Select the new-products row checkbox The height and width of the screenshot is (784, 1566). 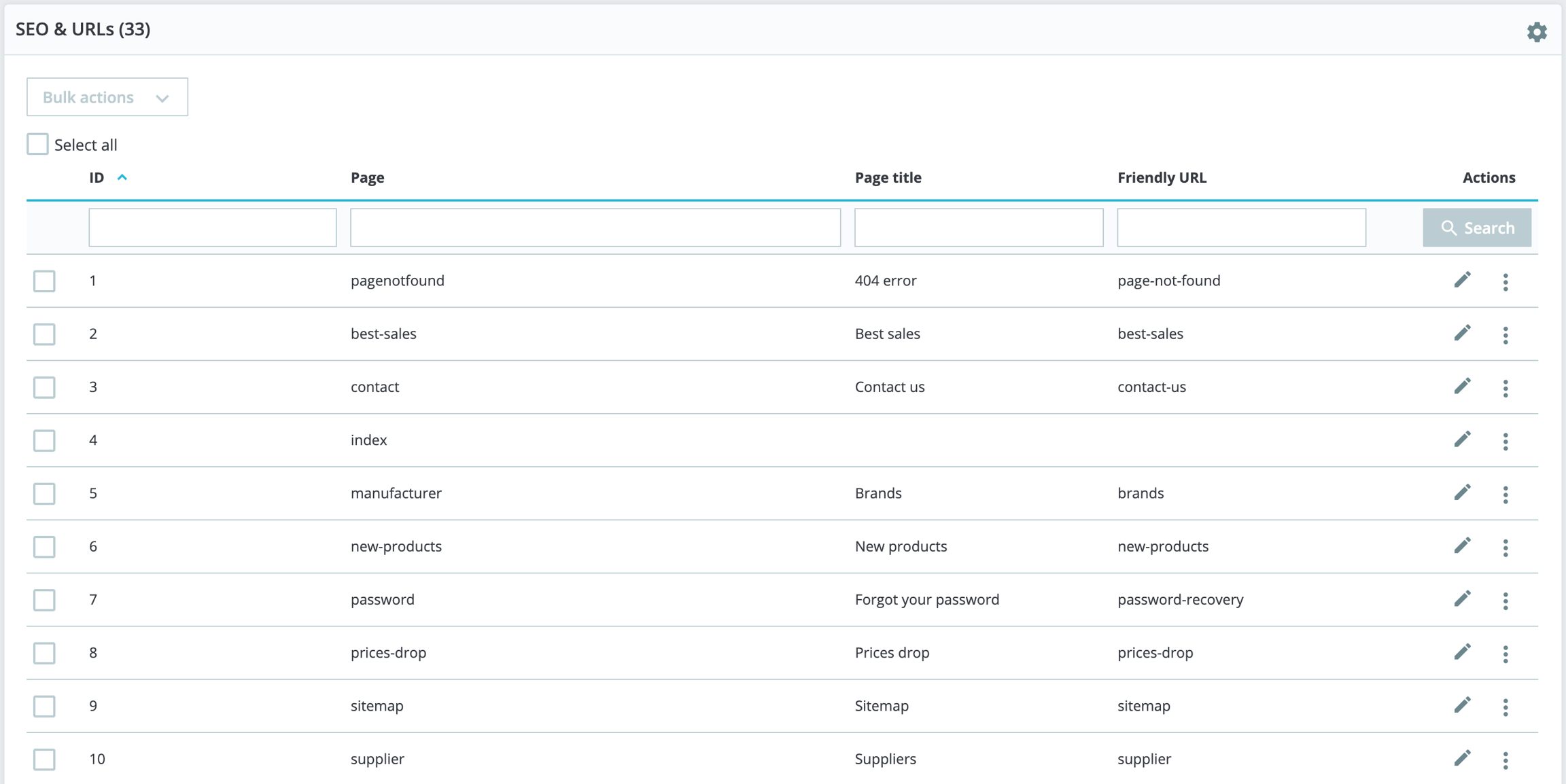(45, 547)
